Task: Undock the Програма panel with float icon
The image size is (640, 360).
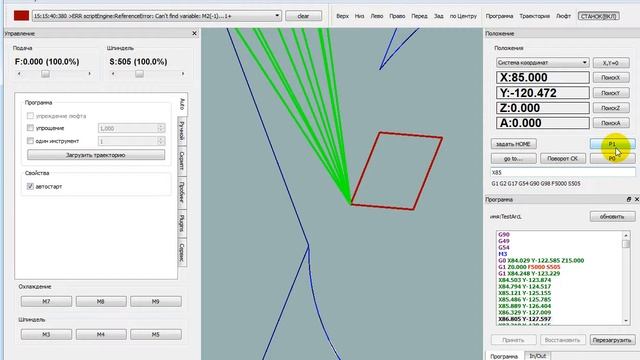Action: coord(629,199)
